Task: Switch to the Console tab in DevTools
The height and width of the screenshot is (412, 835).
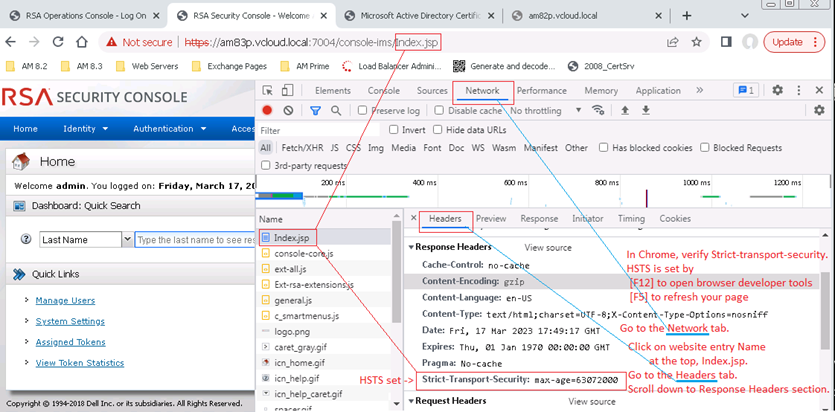Action: [383, 90]
